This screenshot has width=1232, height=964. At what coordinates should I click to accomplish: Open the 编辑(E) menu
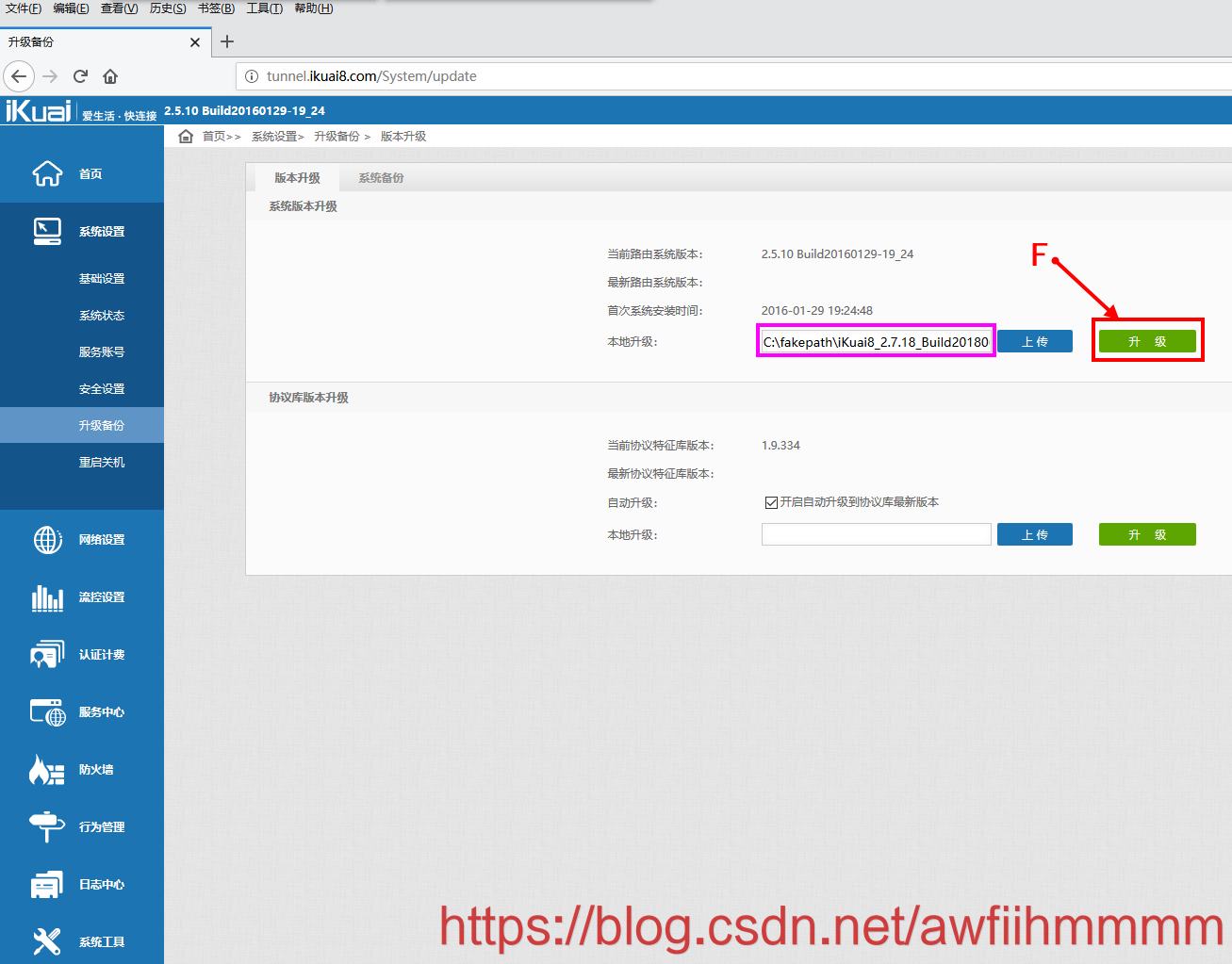71,8
